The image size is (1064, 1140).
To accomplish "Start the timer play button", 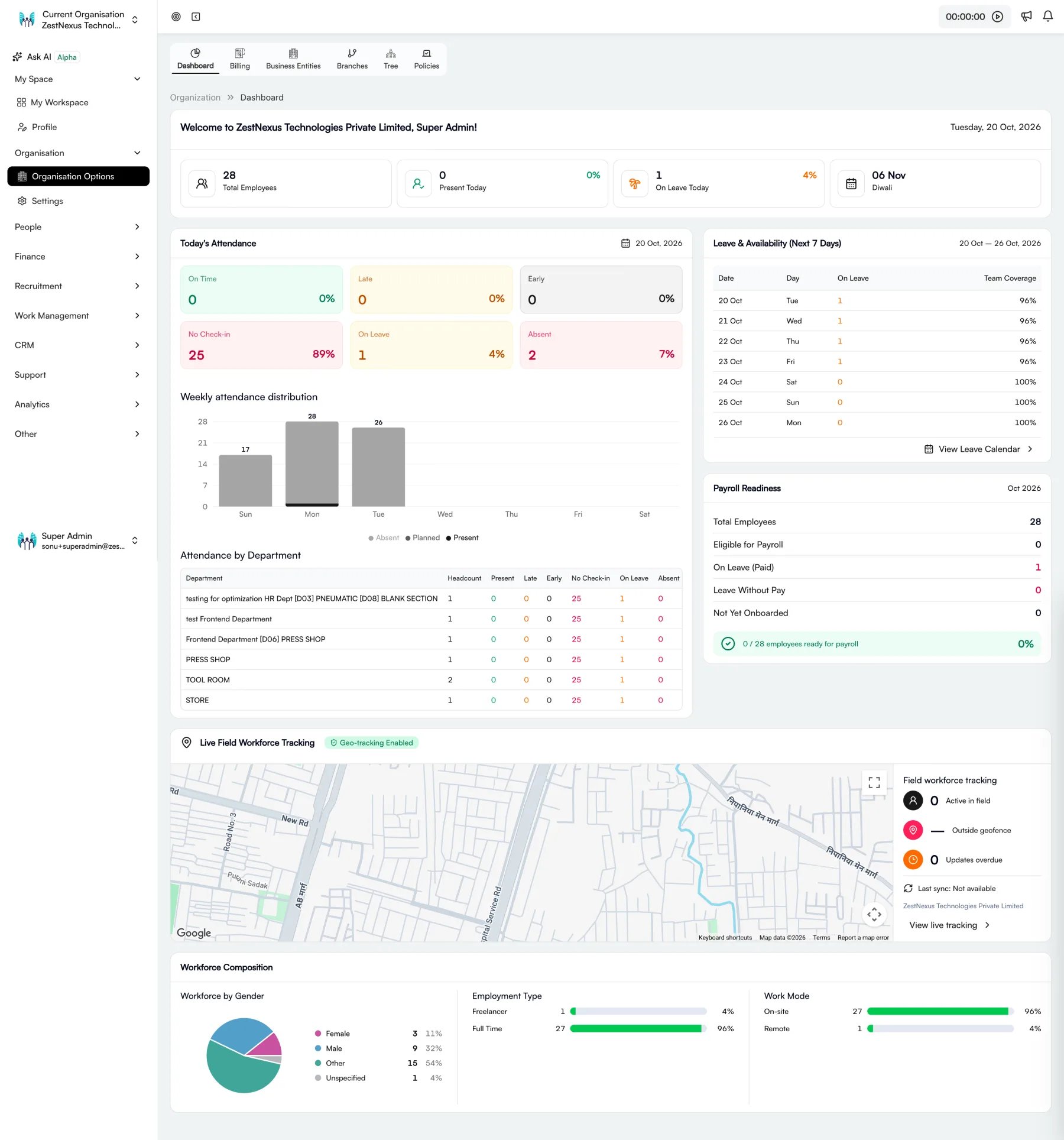I will pos(998,17).
